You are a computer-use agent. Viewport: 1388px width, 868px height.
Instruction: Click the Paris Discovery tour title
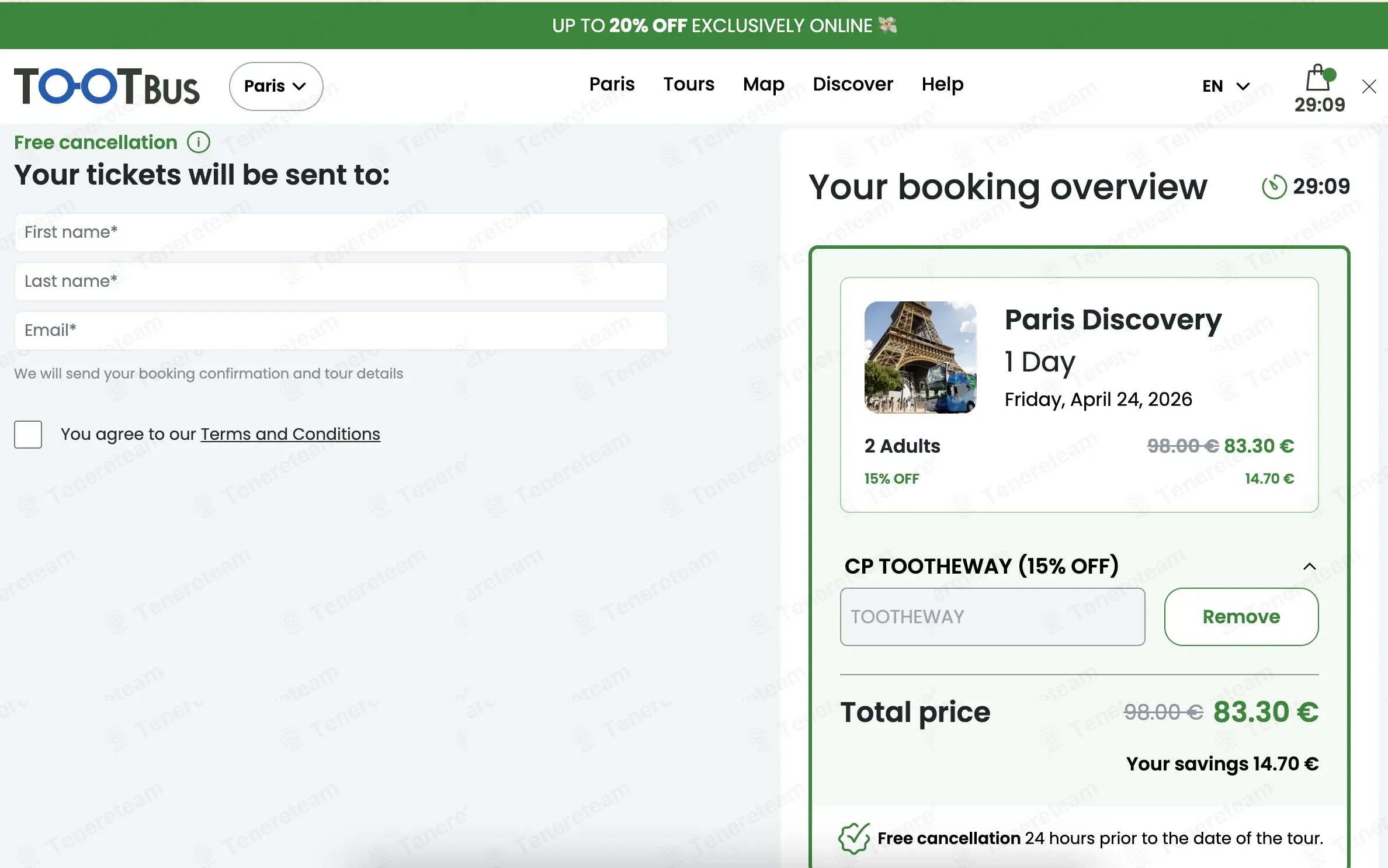pos(1113,320)
